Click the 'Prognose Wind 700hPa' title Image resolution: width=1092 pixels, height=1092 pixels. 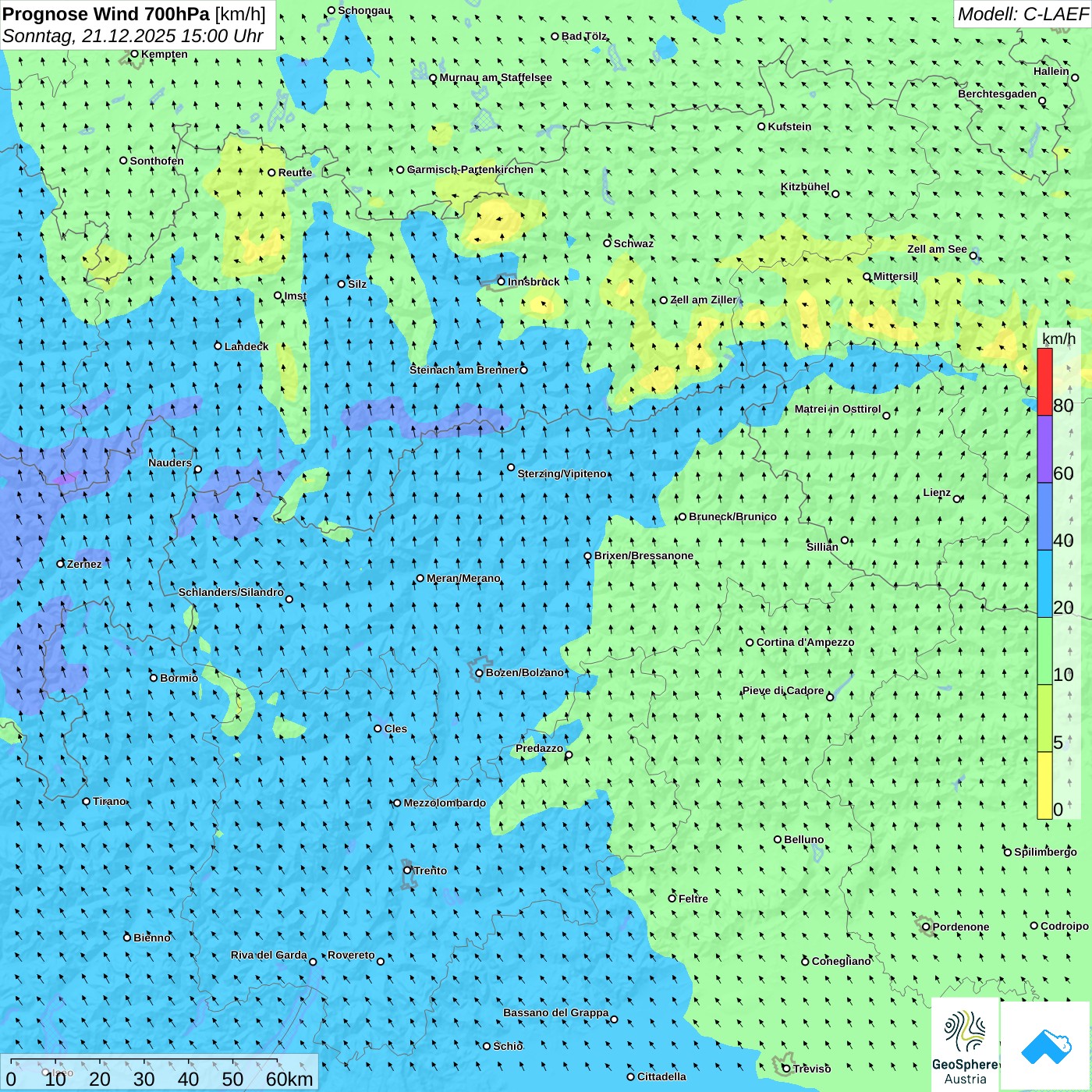click(106, 14)
